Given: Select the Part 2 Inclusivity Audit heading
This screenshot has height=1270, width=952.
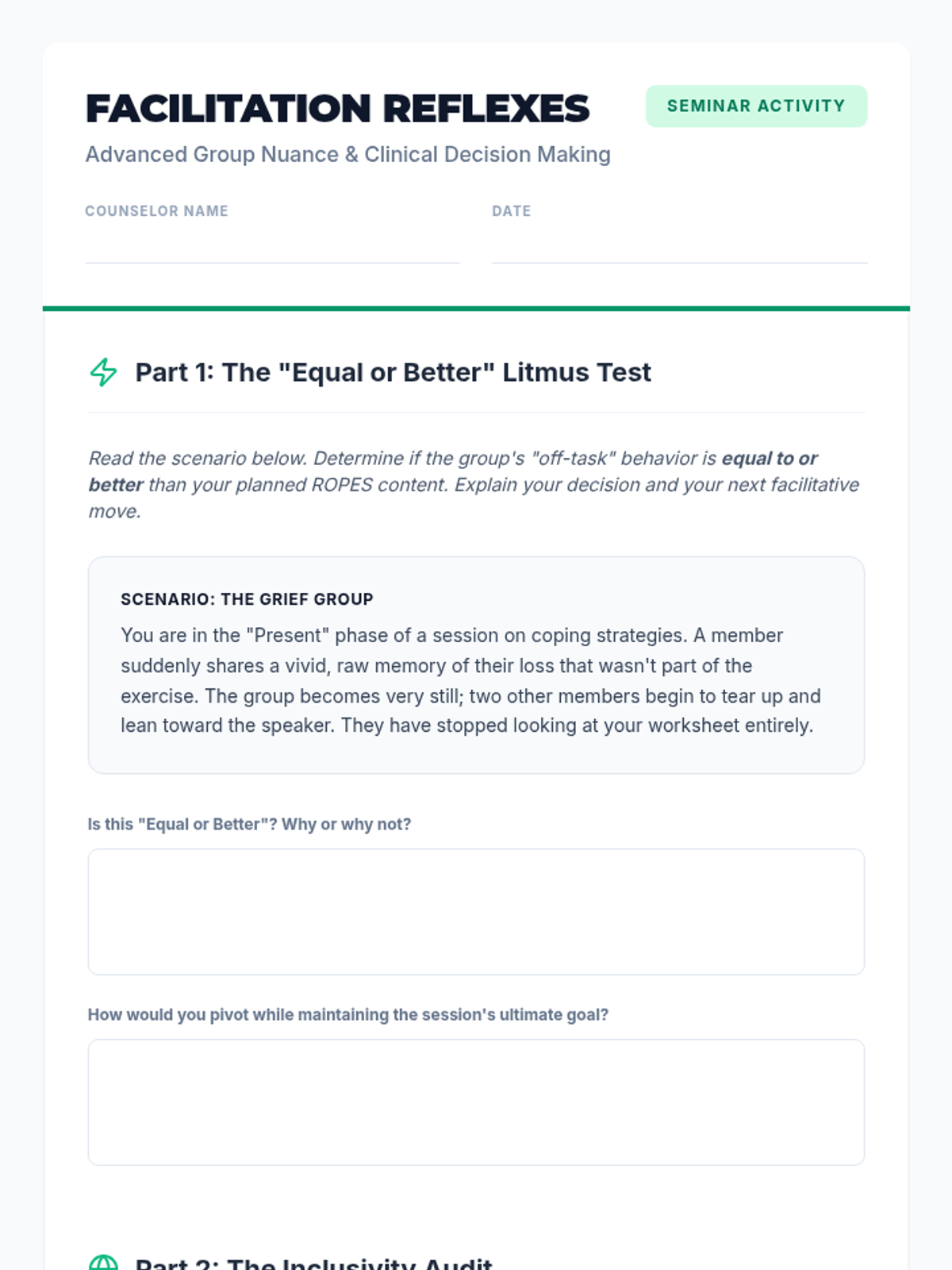Looking at the screenshot, I should pyautogui.click(x=313, y=1262).
